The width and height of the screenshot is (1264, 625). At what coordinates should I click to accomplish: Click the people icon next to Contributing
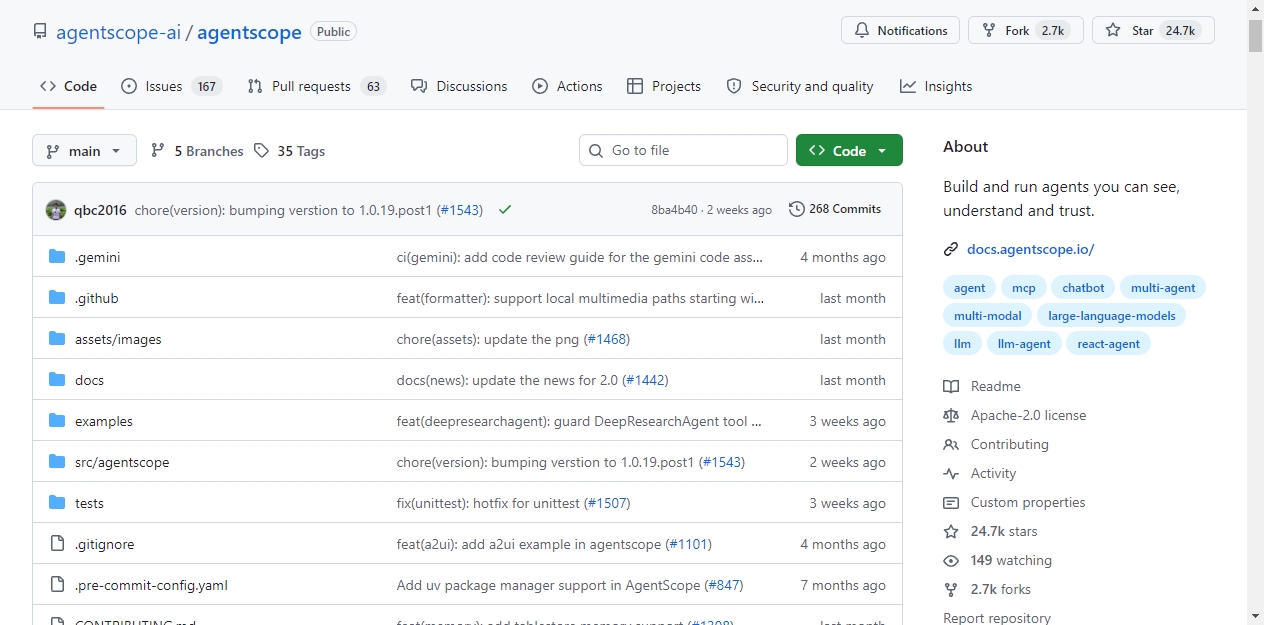point(951,445)
